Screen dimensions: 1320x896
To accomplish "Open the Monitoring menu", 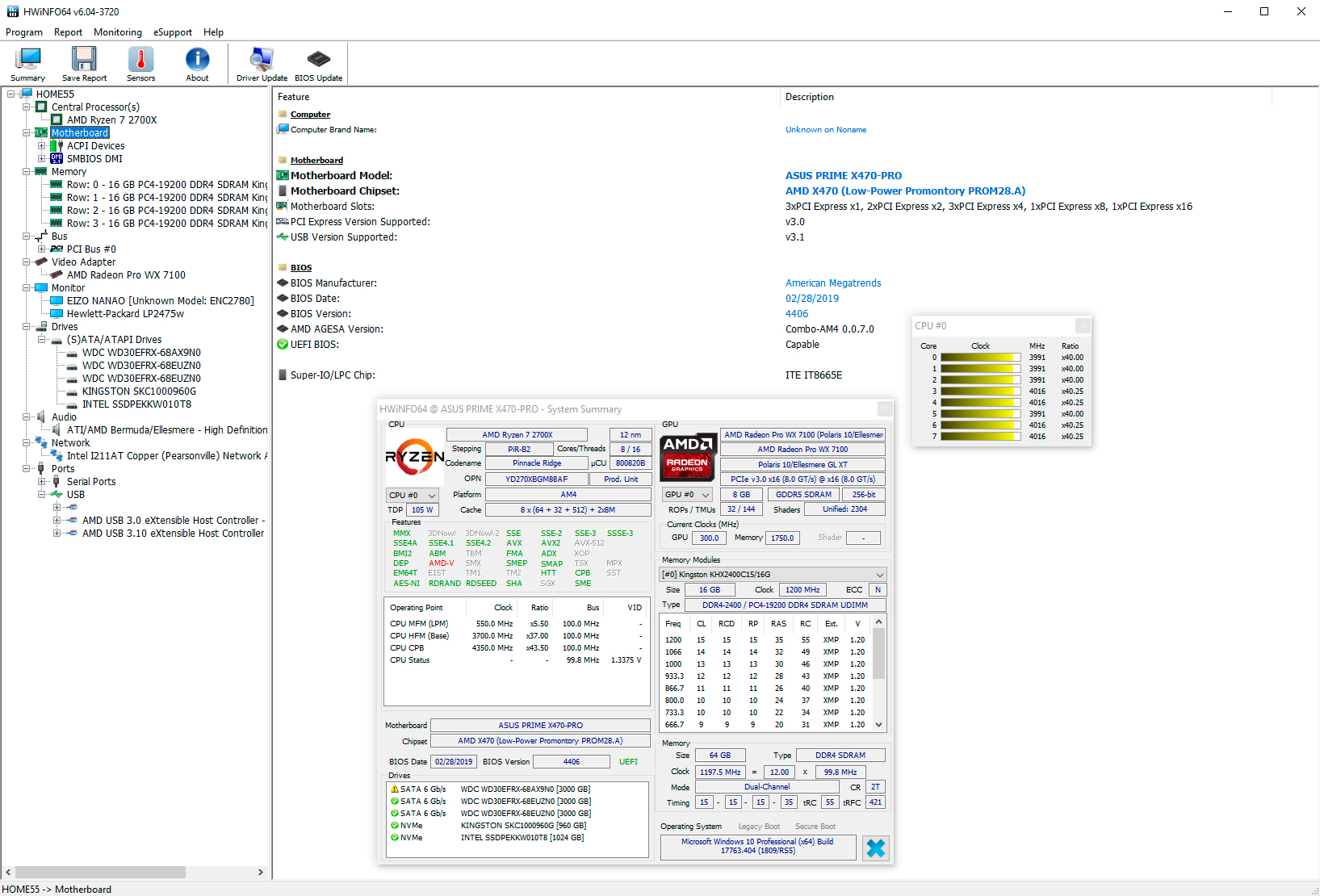I will click(117, 32).
